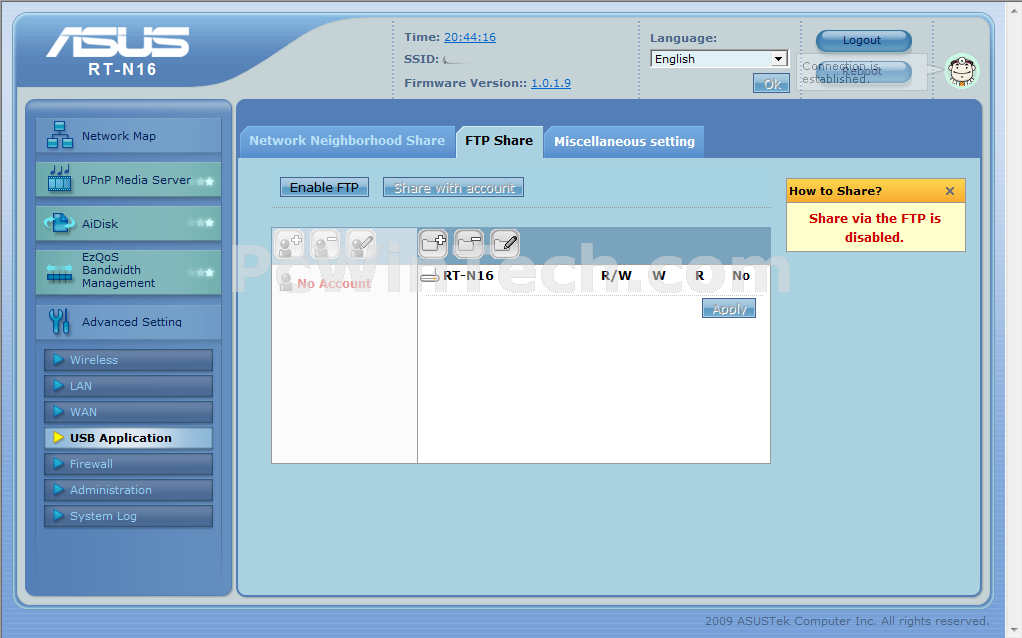Click the modify account icon
Viewport: 1022px width, 638px height.
[361, 244]
